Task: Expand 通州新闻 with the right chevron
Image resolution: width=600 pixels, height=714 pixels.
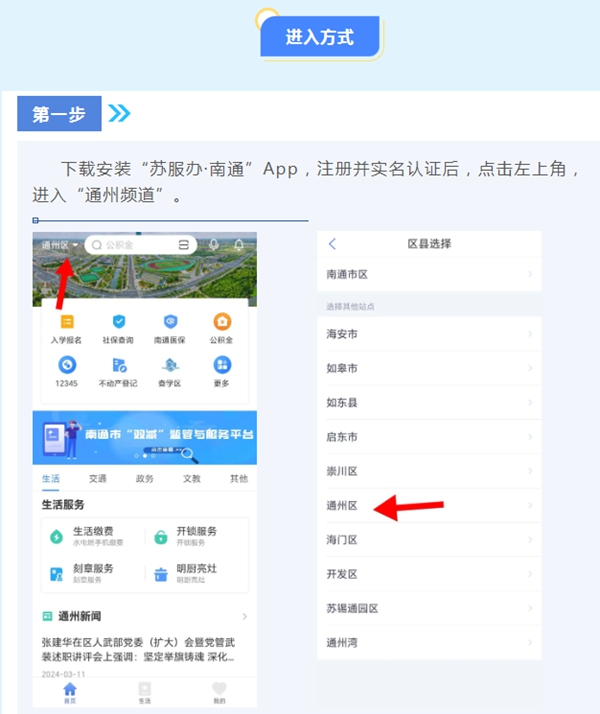Action: pos(244,617)
